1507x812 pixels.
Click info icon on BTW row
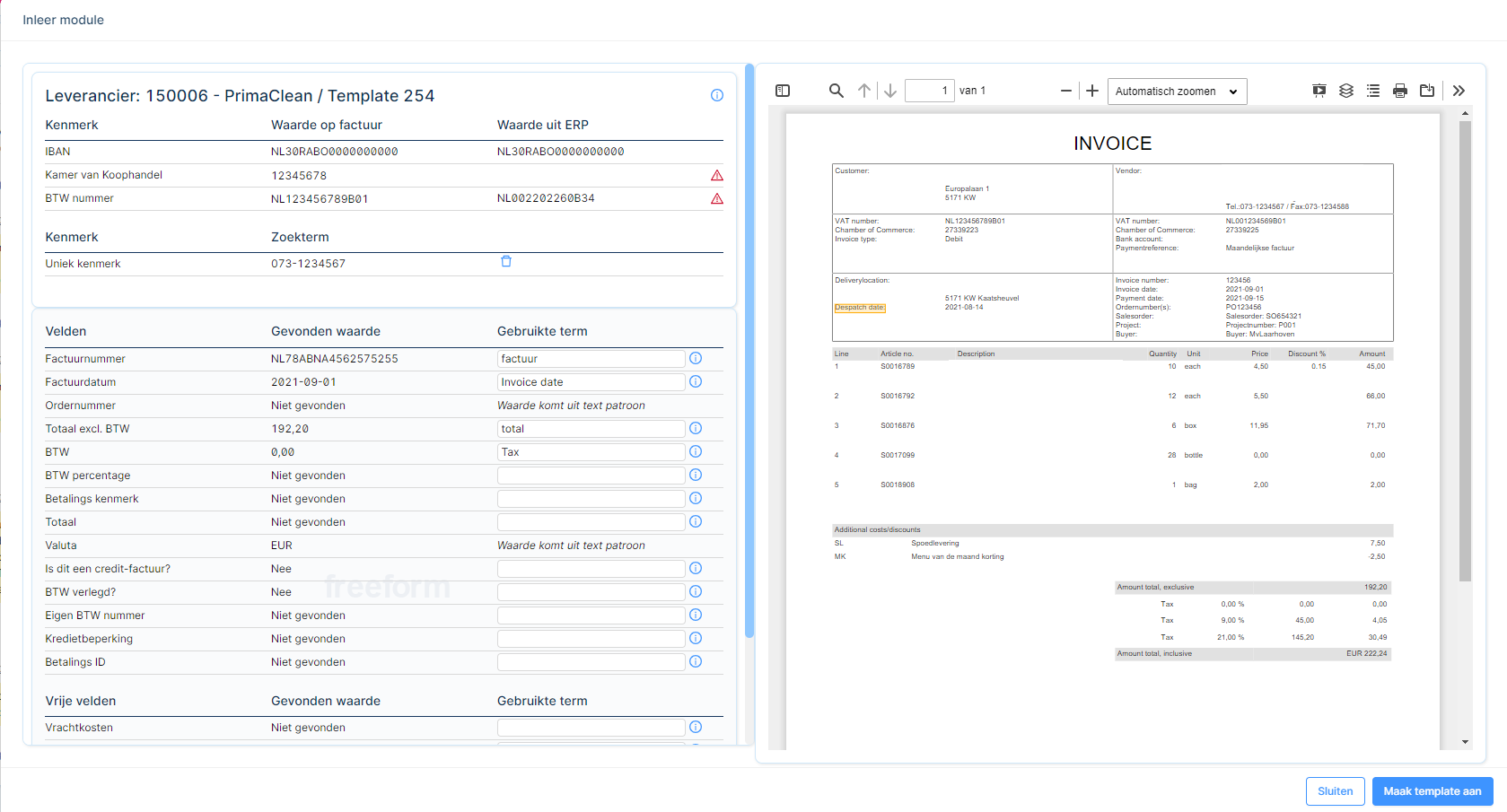696,451
